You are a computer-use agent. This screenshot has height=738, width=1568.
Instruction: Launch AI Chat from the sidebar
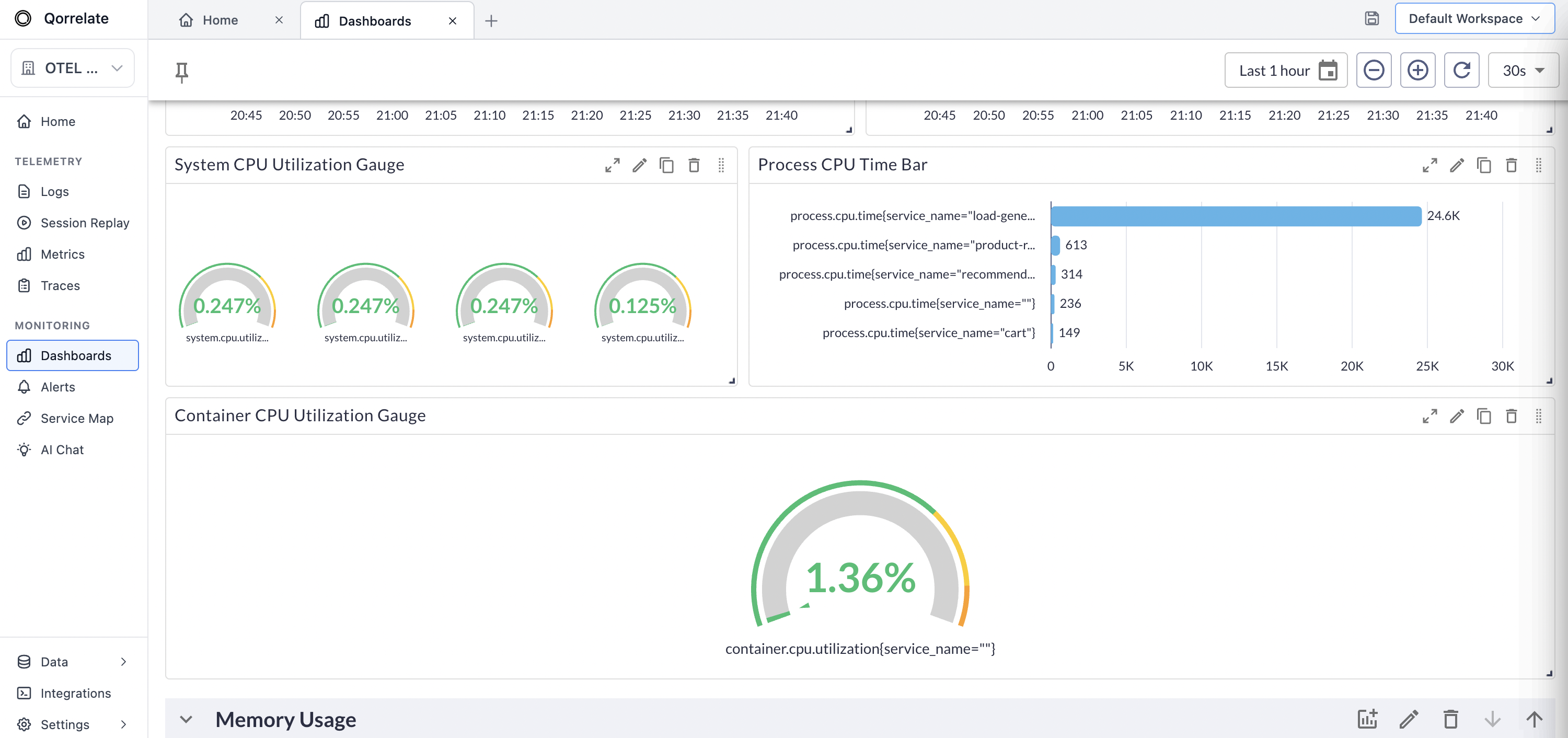tap(62, 449)
